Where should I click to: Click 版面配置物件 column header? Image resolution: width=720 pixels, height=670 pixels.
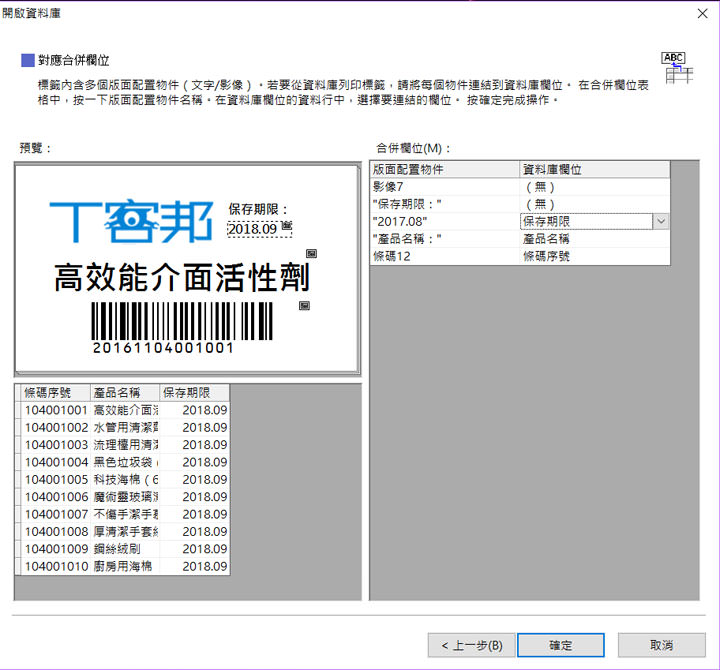pos(445,169)
